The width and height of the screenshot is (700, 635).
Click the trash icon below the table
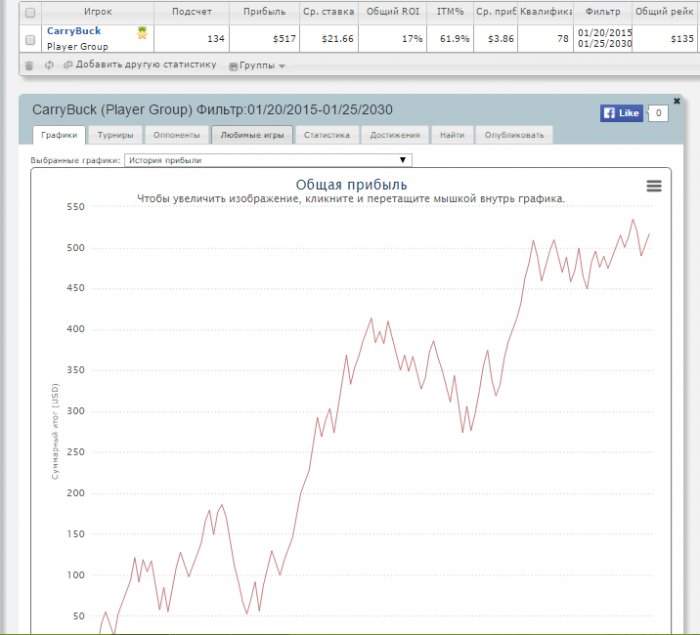point(29,65)
